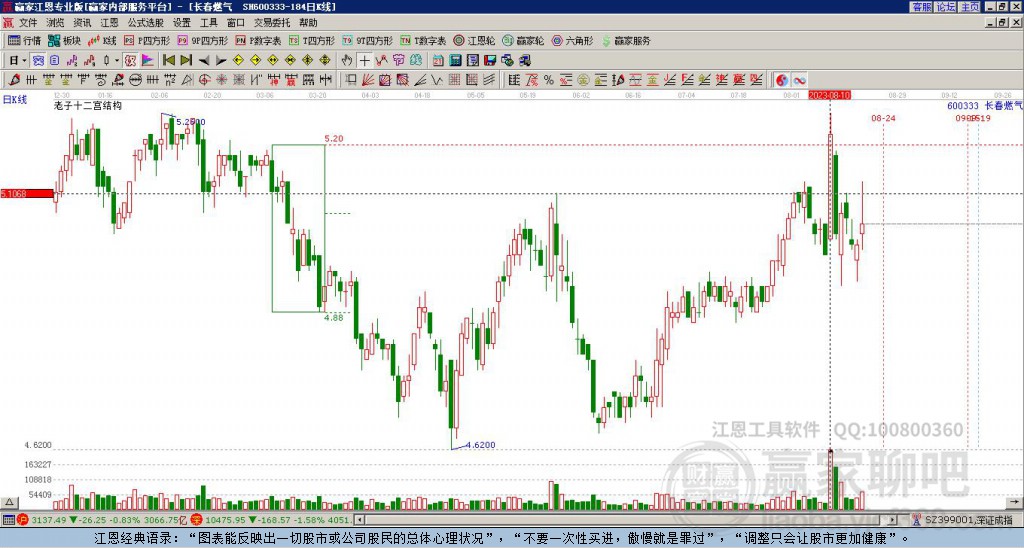The height and width of the screenshot is (548, 1024).
Task: Open the 帮助 menu
Action: (308, 23)
